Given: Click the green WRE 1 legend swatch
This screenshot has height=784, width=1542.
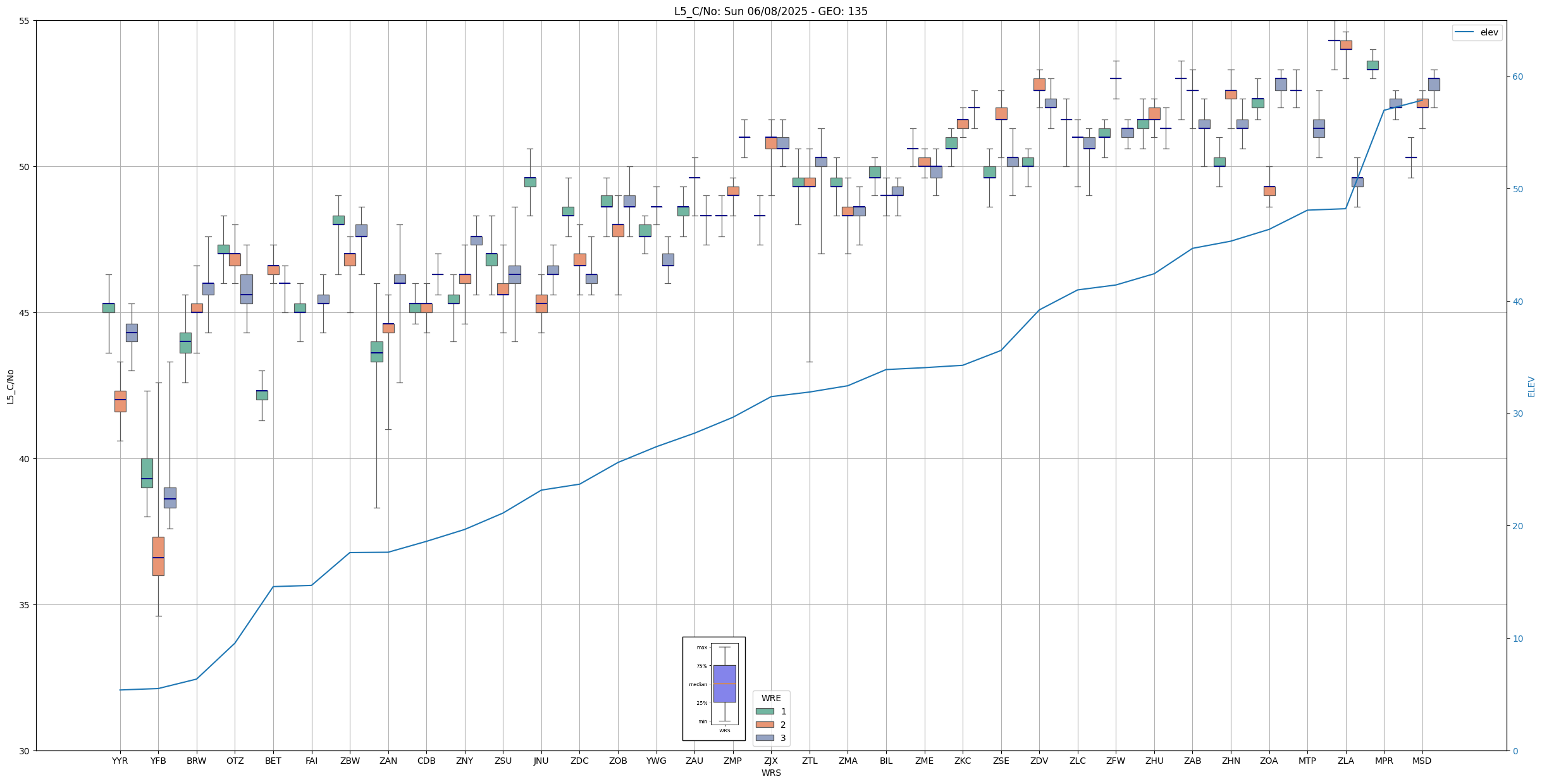Looking at the screenshot, I should pos(764,711).
